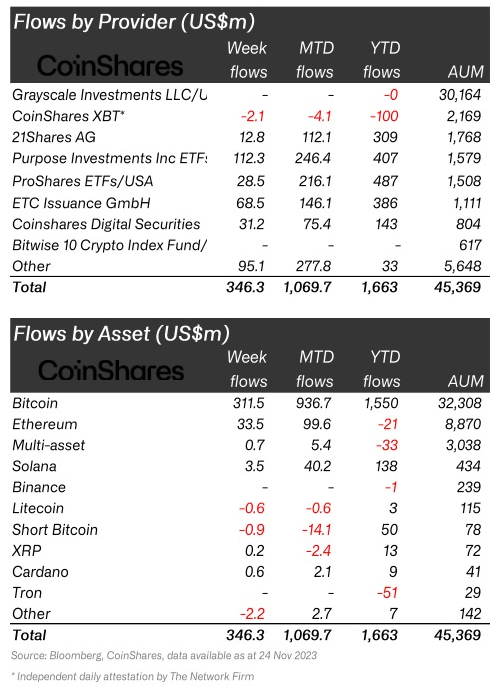494x693 pixels.
Task: Select the Cardano row label
Action: pos(40,572)
